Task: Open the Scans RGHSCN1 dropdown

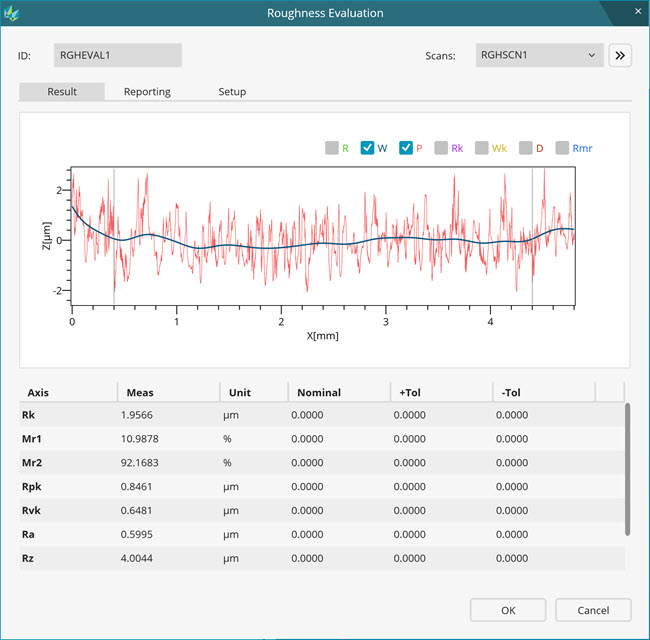Action: (538, 55)
